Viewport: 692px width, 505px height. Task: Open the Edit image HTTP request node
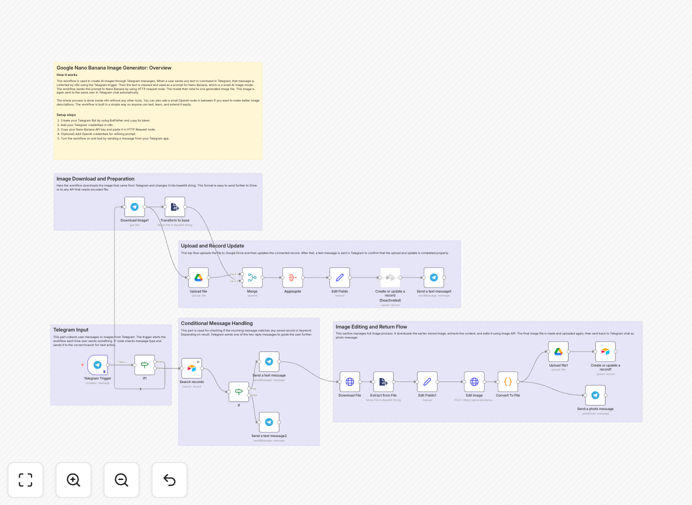point(474,382)
